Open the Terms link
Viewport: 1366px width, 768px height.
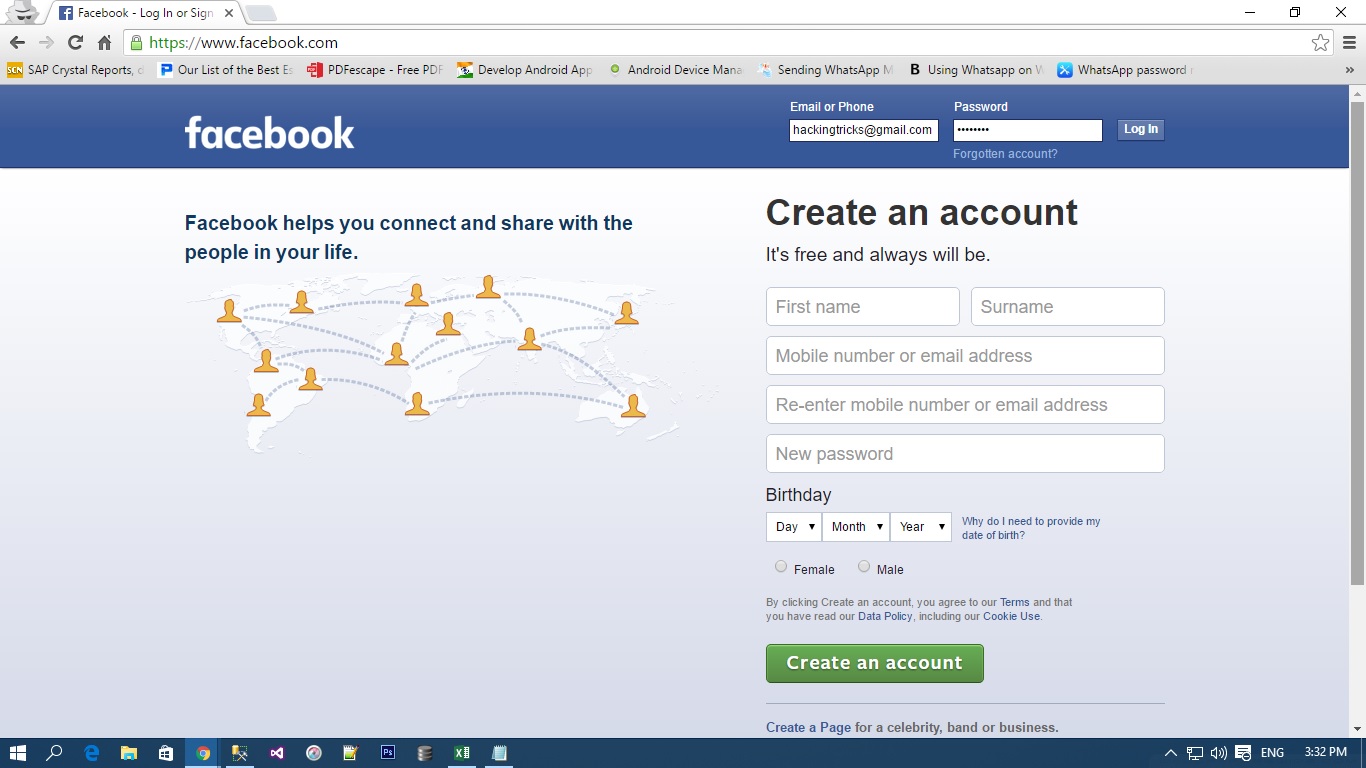click(x=1015, y=603)
